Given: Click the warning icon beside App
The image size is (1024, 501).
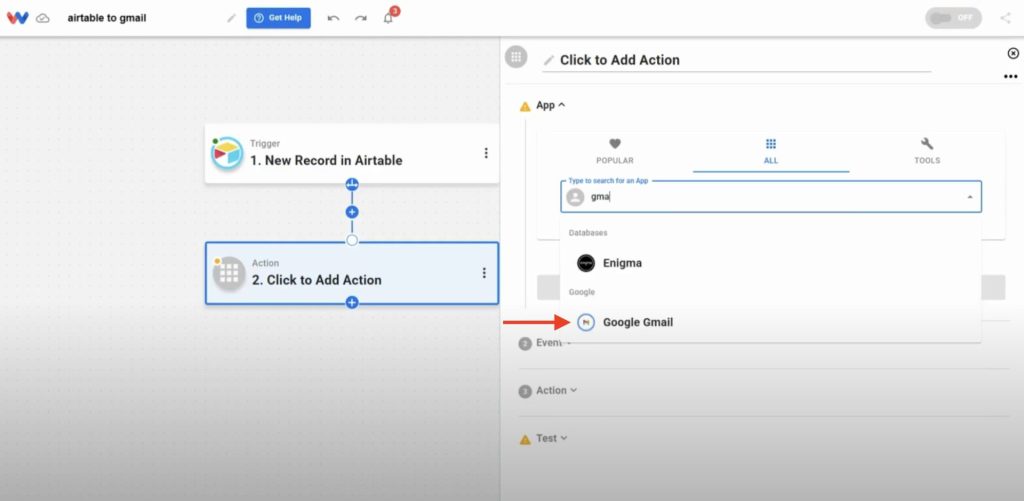Looking at the screenshot, I should point(525,106).
